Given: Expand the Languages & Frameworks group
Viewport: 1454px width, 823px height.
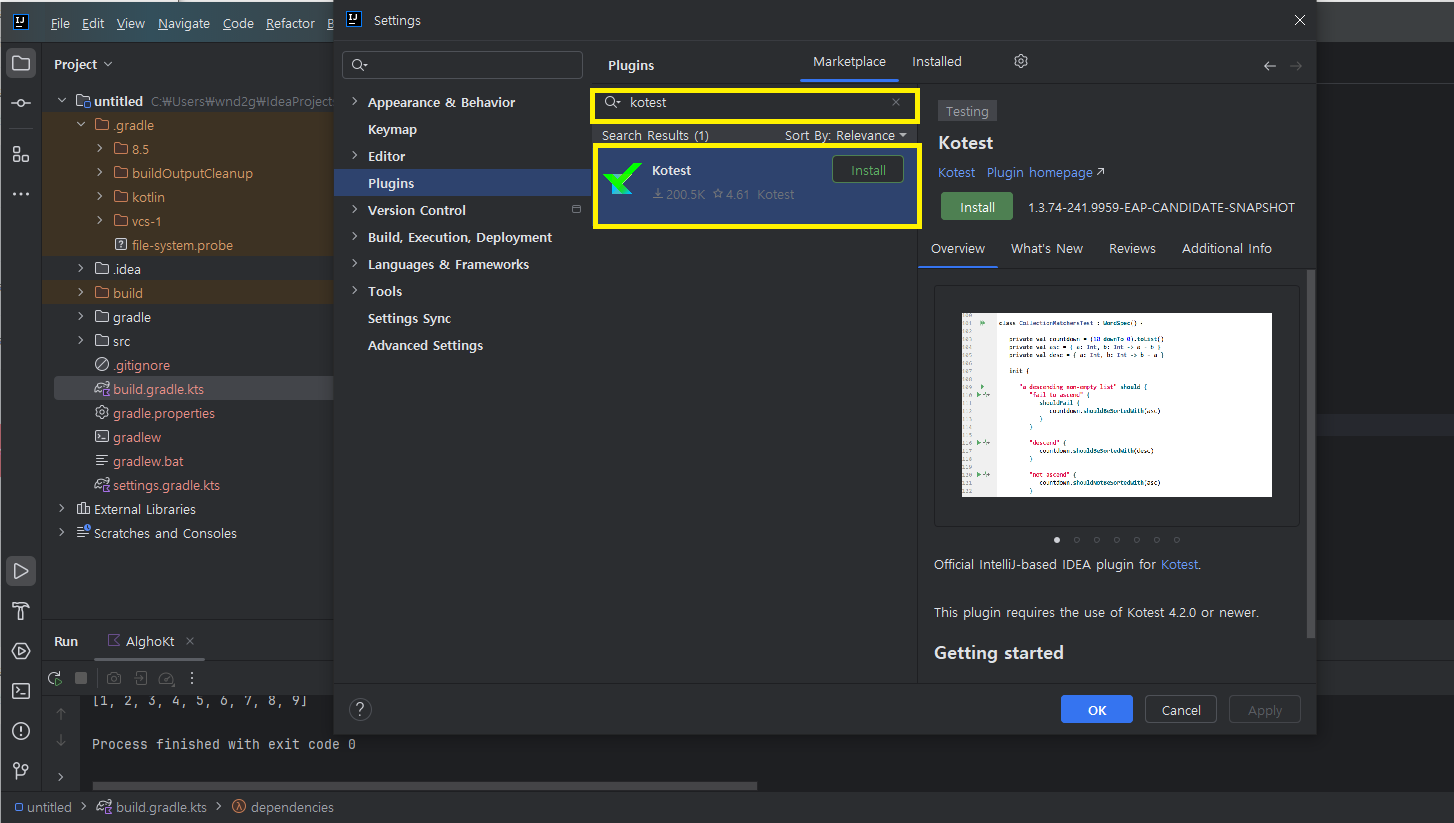Looking at the screenshot, I should tap(354, 264).
